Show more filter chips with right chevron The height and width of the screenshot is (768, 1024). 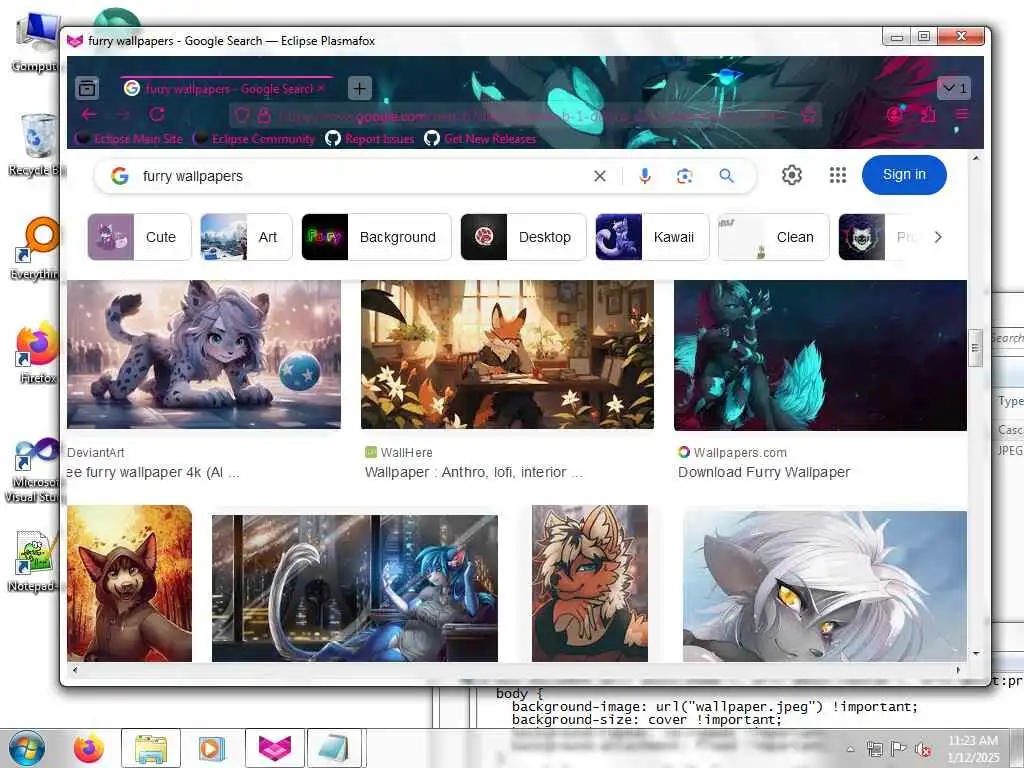[x=938, y=237]
